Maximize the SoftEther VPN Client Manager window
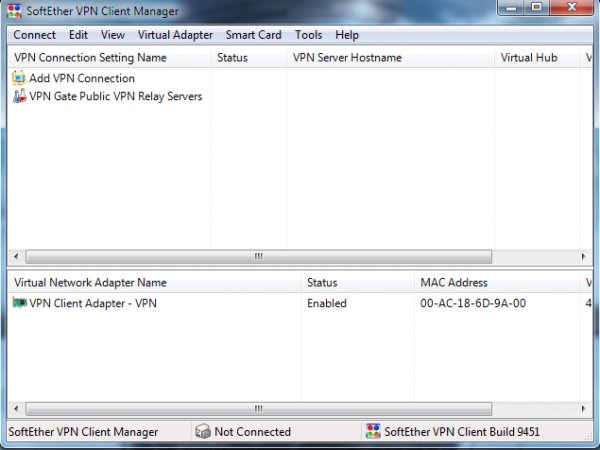Screen dimensions: 600x450 click(536, 7)
